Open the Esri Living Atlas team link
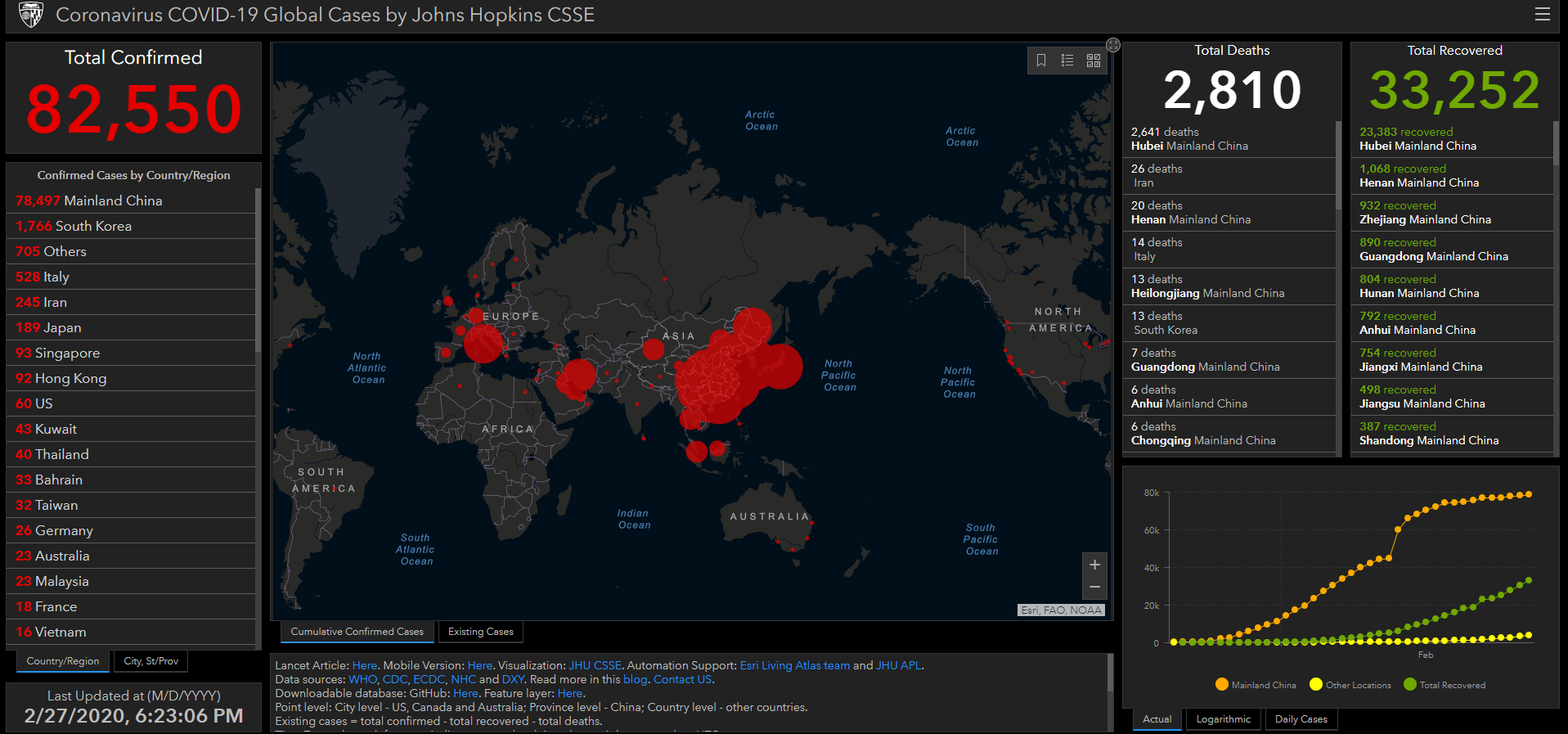 795,665
